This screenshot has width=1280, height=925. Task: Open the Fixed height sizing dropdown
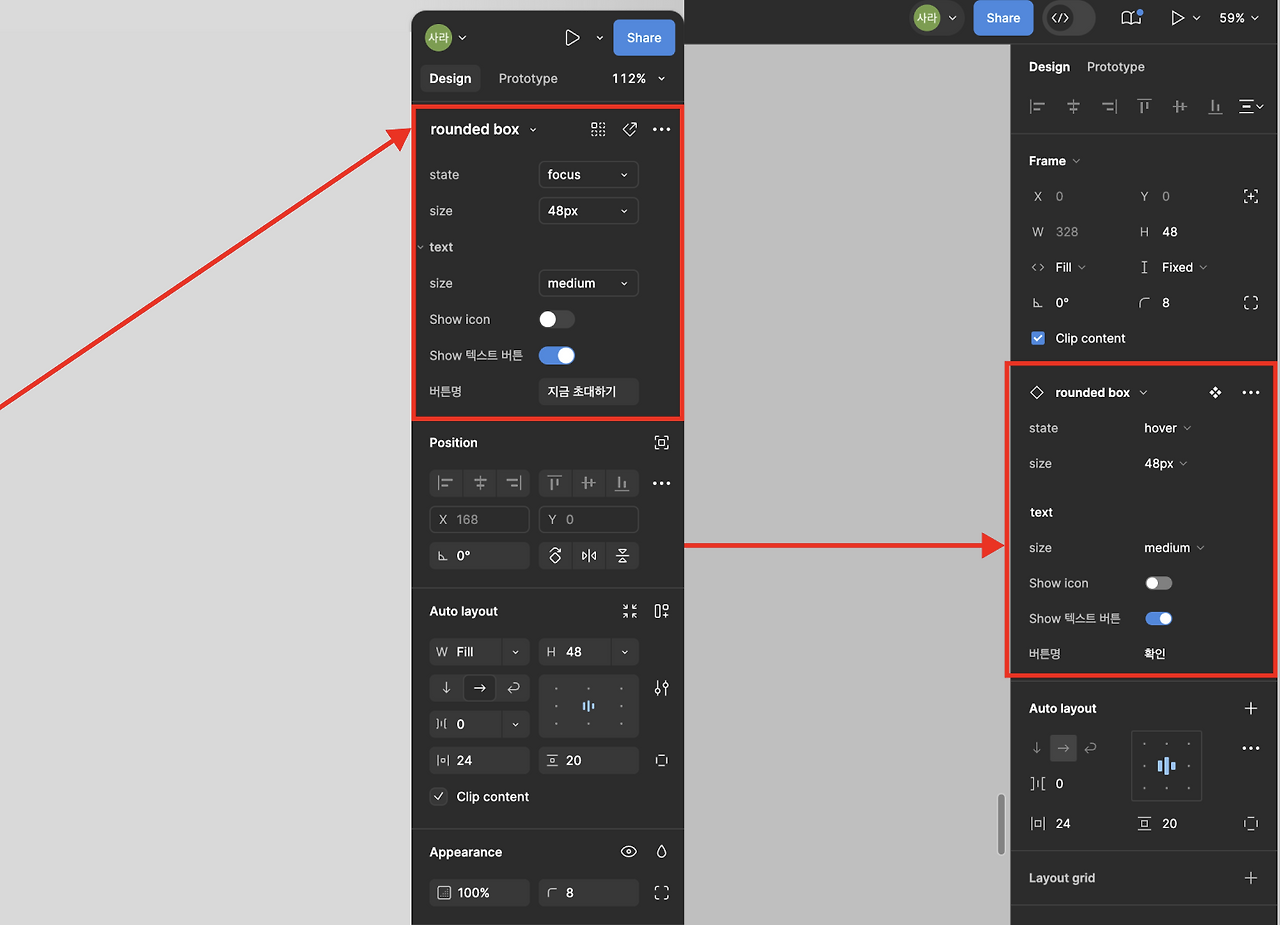1184,268
